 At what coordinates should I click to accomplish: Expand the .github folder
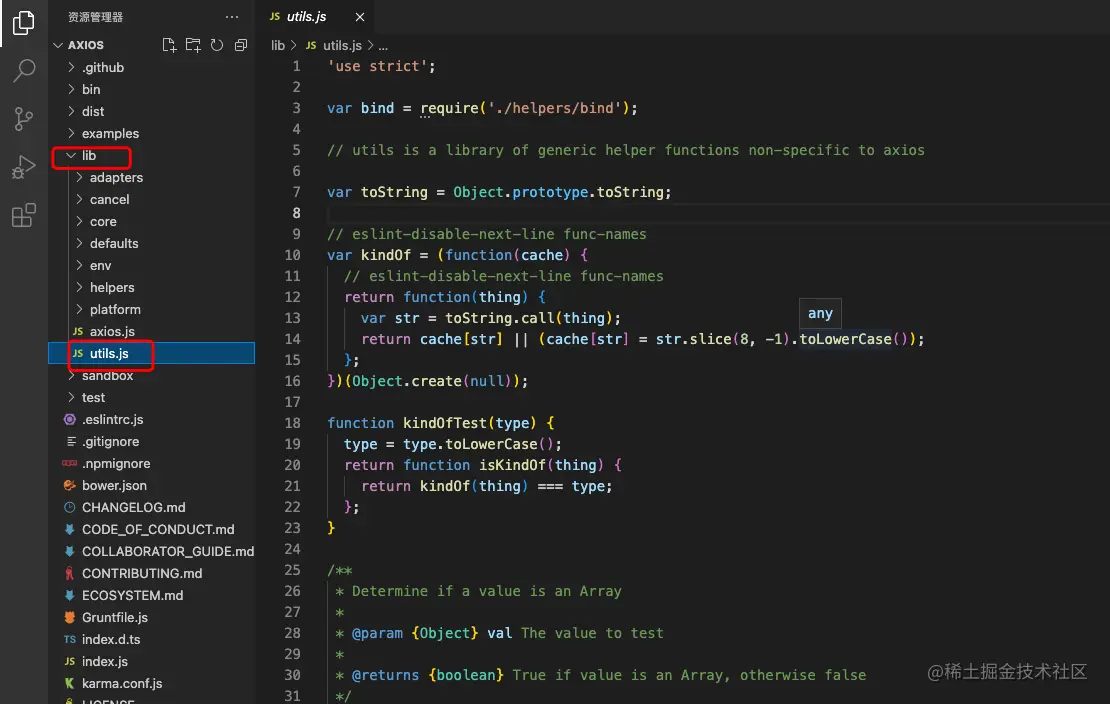pyautogui.click(x=151, y=67)
